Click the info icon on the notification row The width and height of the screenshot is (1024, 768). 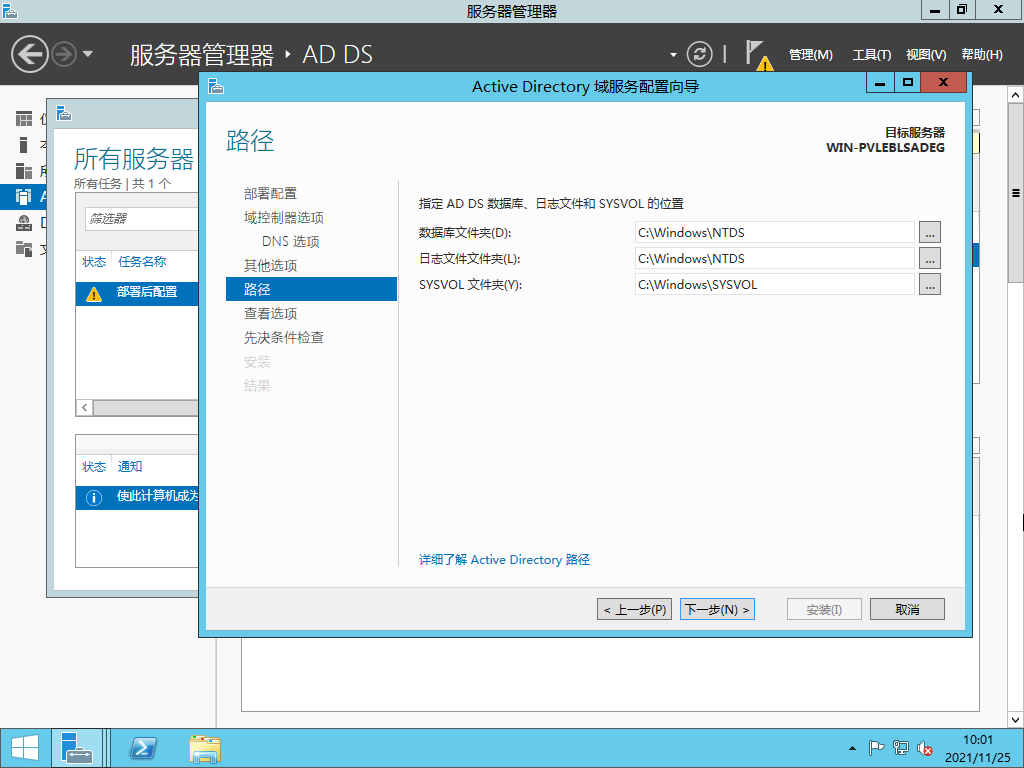click(x=94, y=498)
